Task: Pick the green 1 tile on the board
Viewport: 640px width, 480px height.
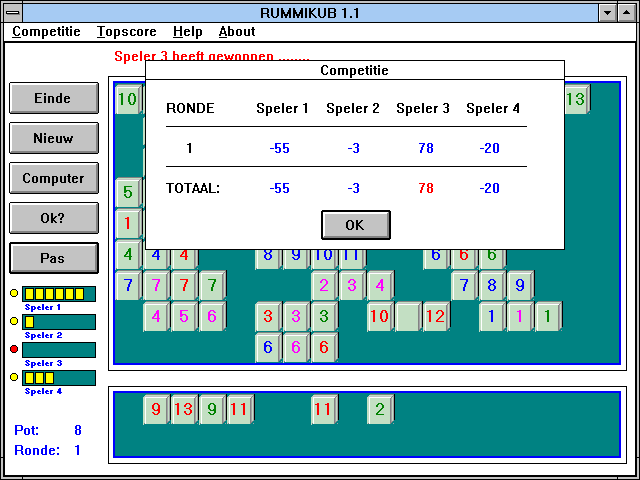Action: point(549,316)
